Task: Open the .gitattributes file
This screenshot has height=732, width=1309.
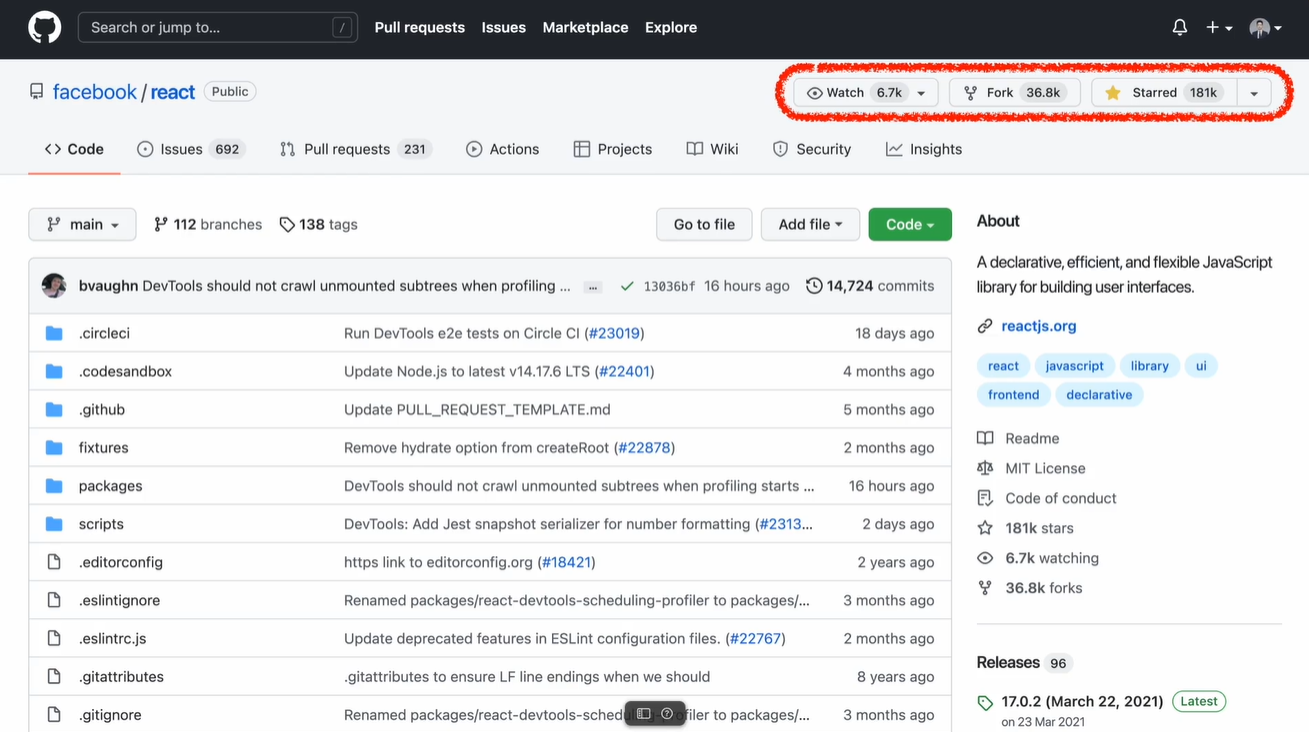Action: [x=121, y=676]
